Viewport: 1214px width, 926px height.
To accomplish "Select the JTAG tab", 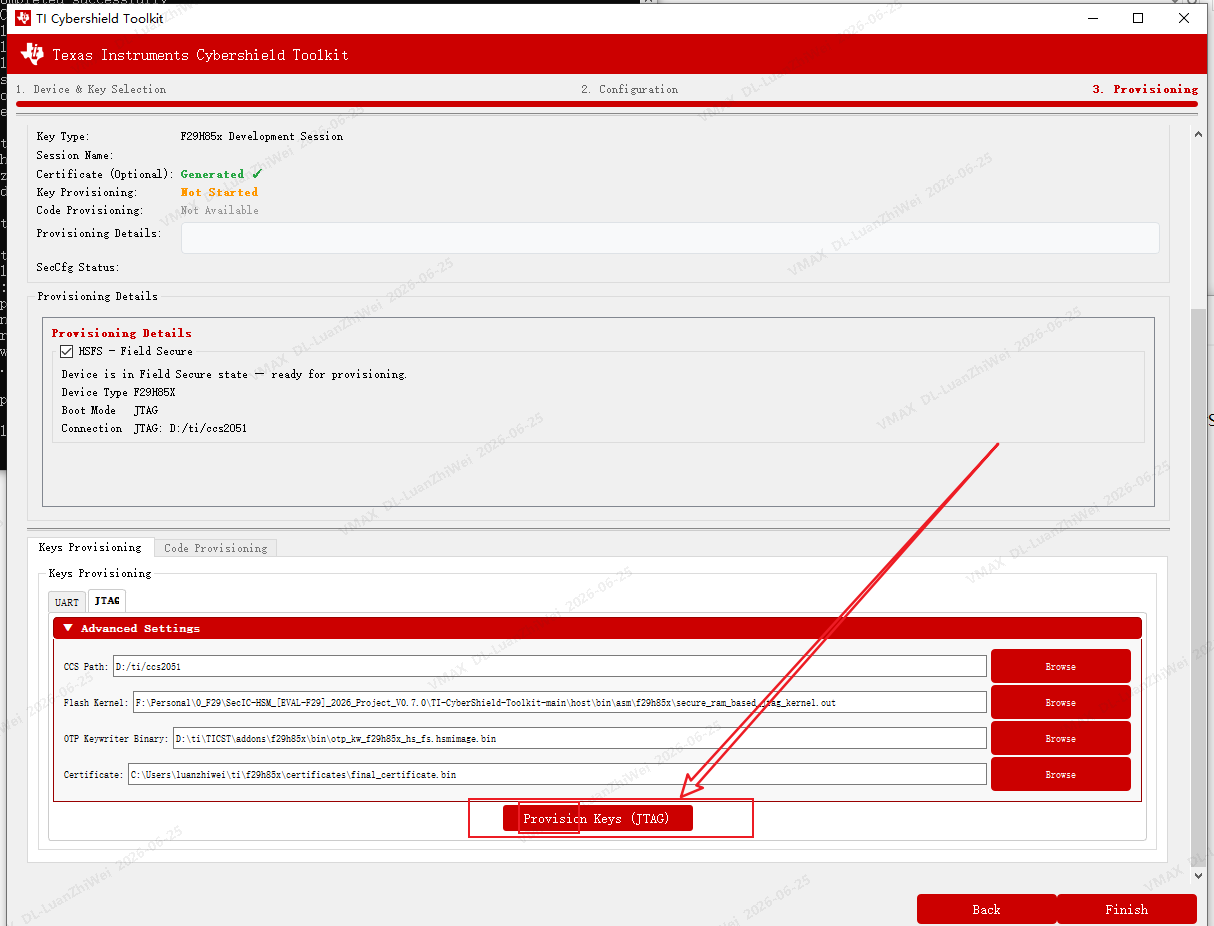I will [107, 601].
